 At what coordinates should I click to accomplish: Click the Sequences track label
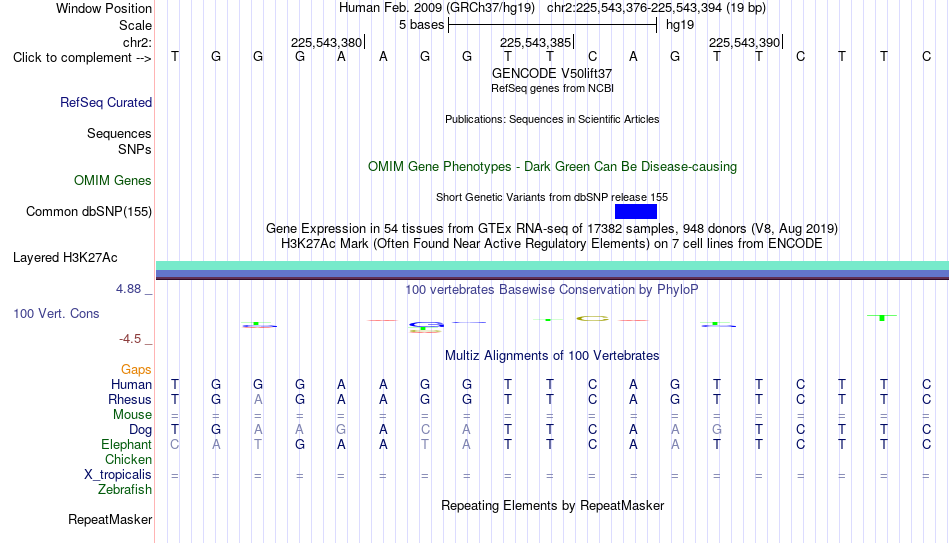(x=119, y=133)
